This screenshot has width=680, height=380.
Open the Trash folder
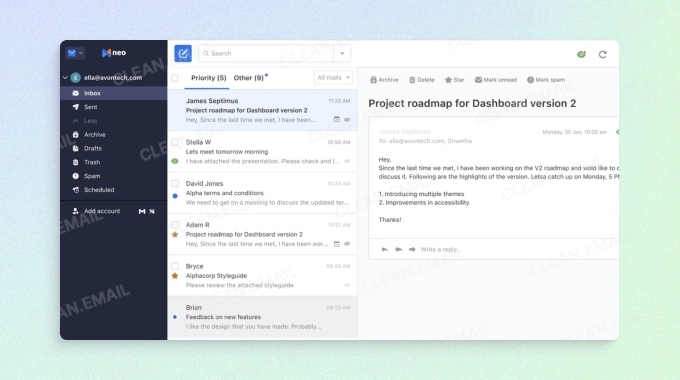click(114, 162)
